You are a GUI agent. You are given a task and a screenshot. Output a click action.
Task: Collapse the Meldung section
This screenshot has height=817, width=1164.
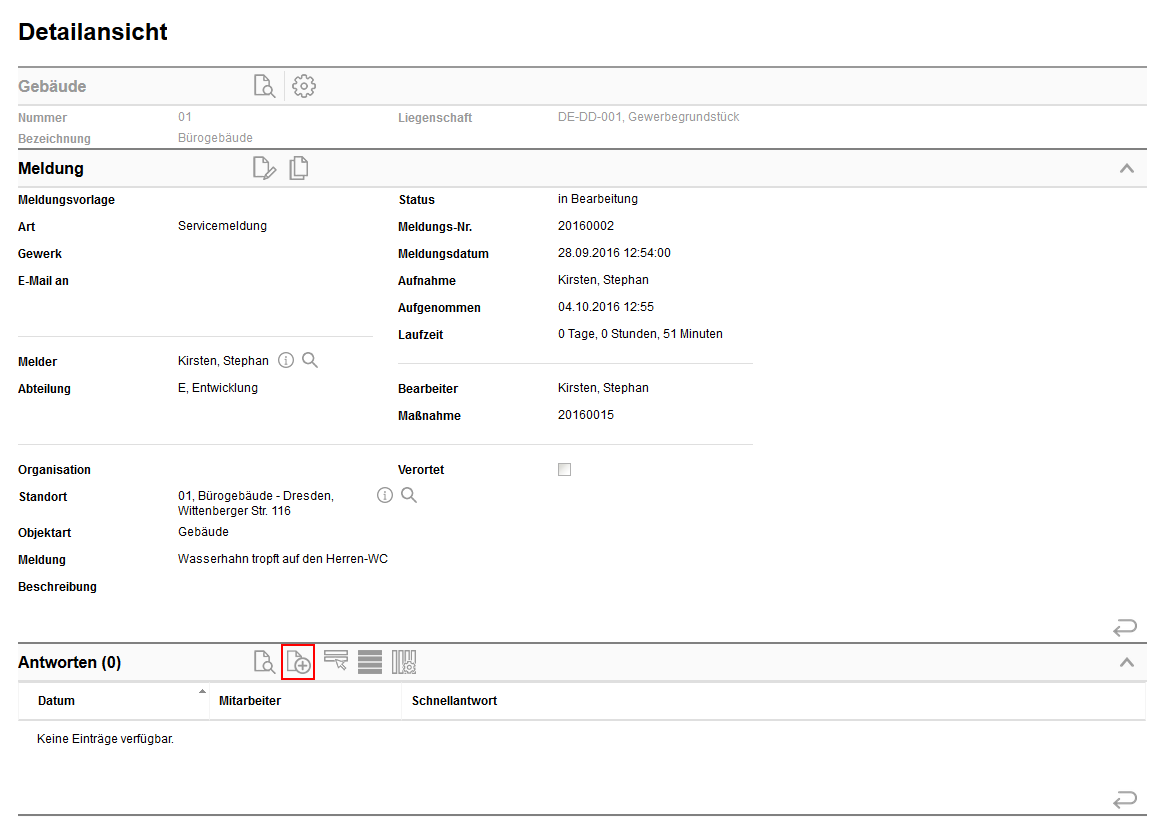(1127, 167)
